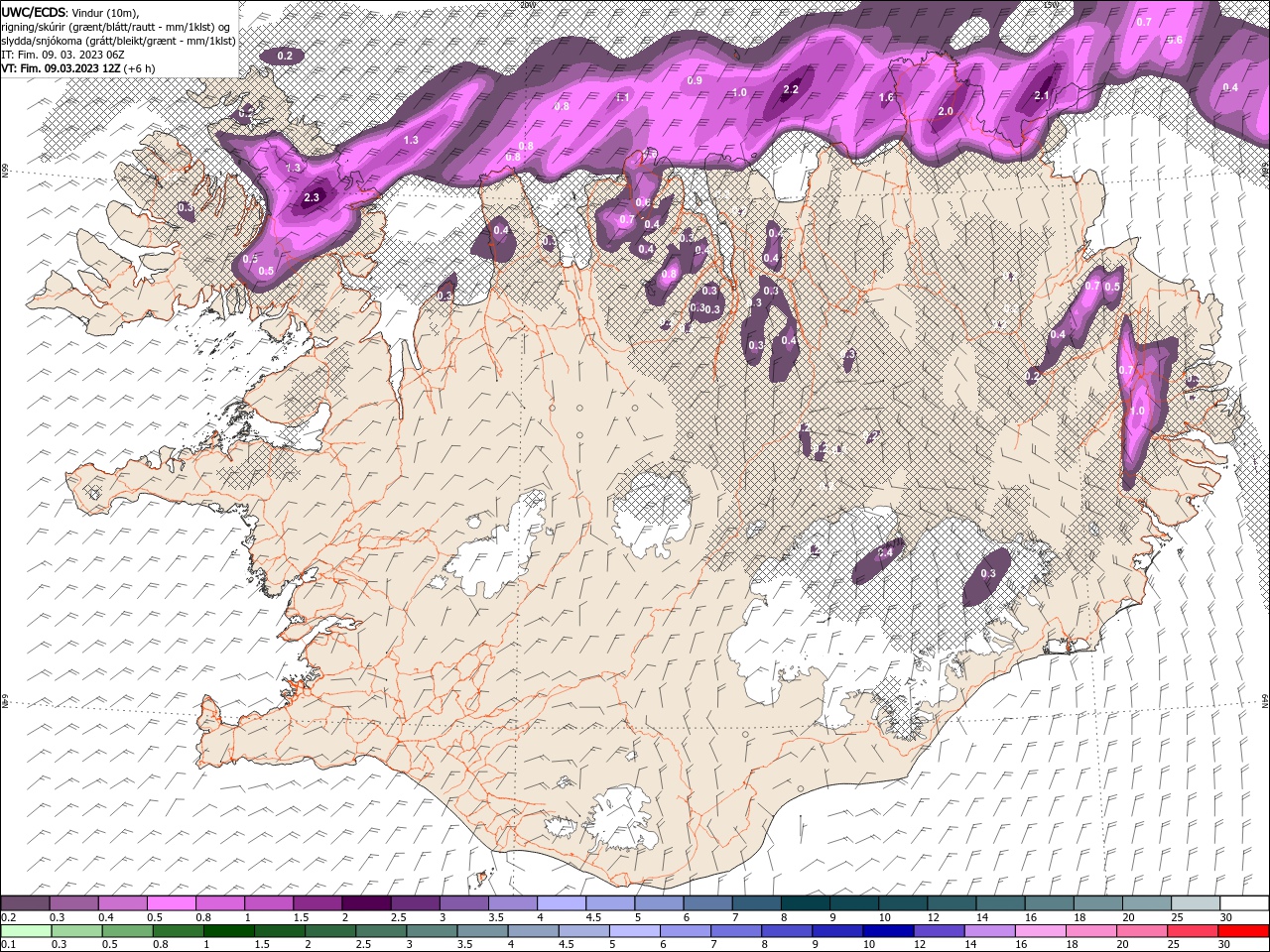Pick the dark teal snow swatch for 8–9
Screen dimensions: 1270x952
(x=805, y=903)
